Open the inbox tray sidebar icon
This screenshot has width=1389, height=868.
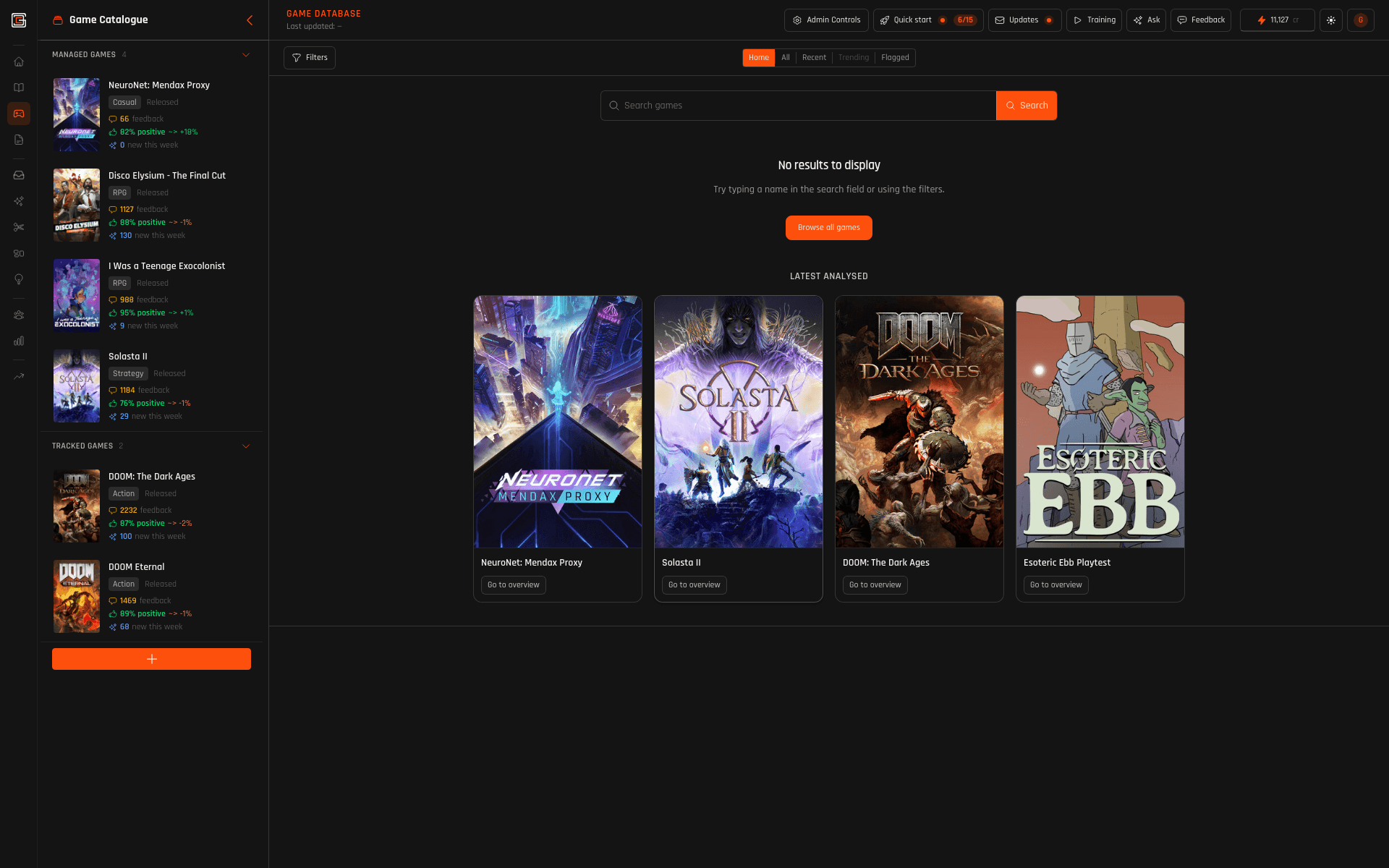19,175
